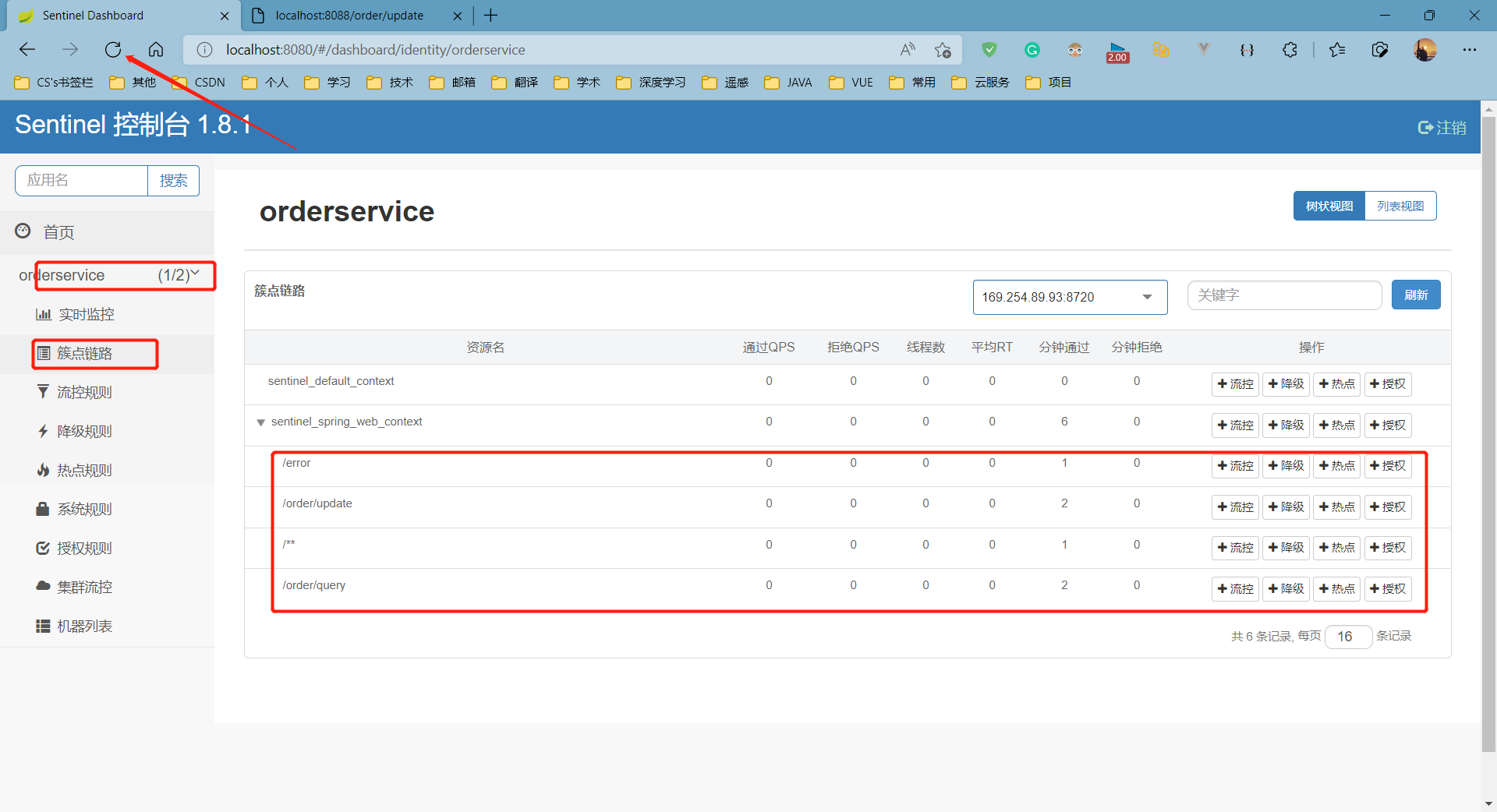Screen dimensions: 1497x812
Task: Click the 刷新 refresh button
Action: click(1416, 295)
